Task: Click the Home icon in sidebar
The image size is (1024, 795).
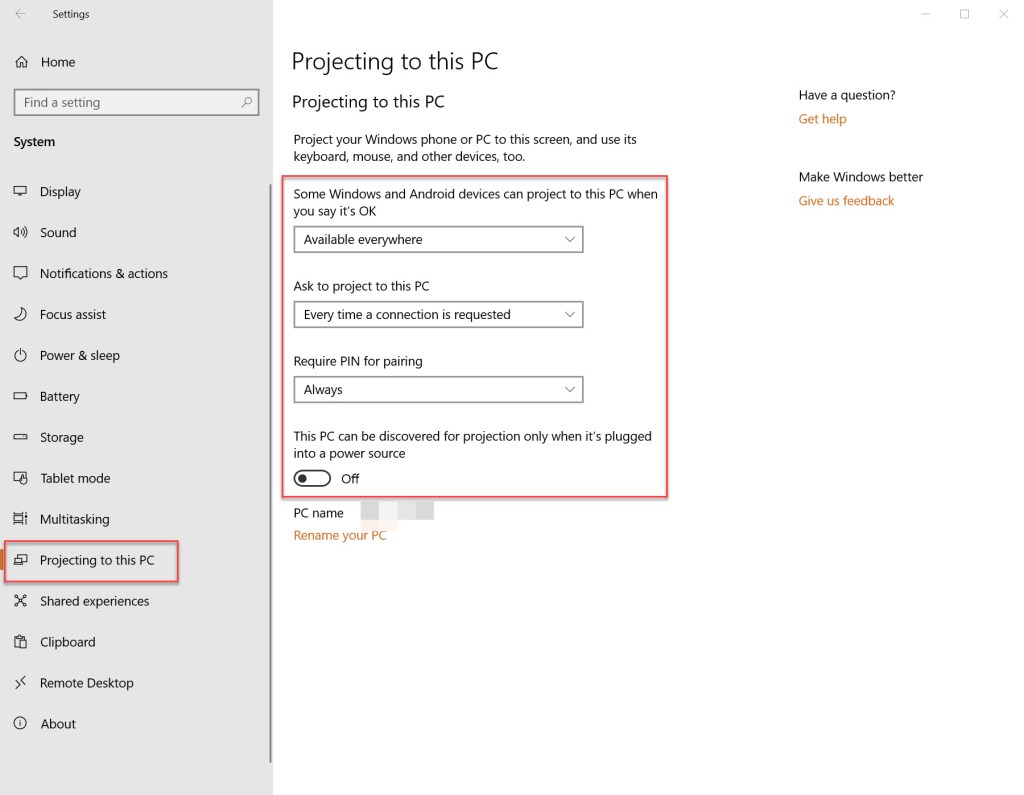Action: [21, 62]
